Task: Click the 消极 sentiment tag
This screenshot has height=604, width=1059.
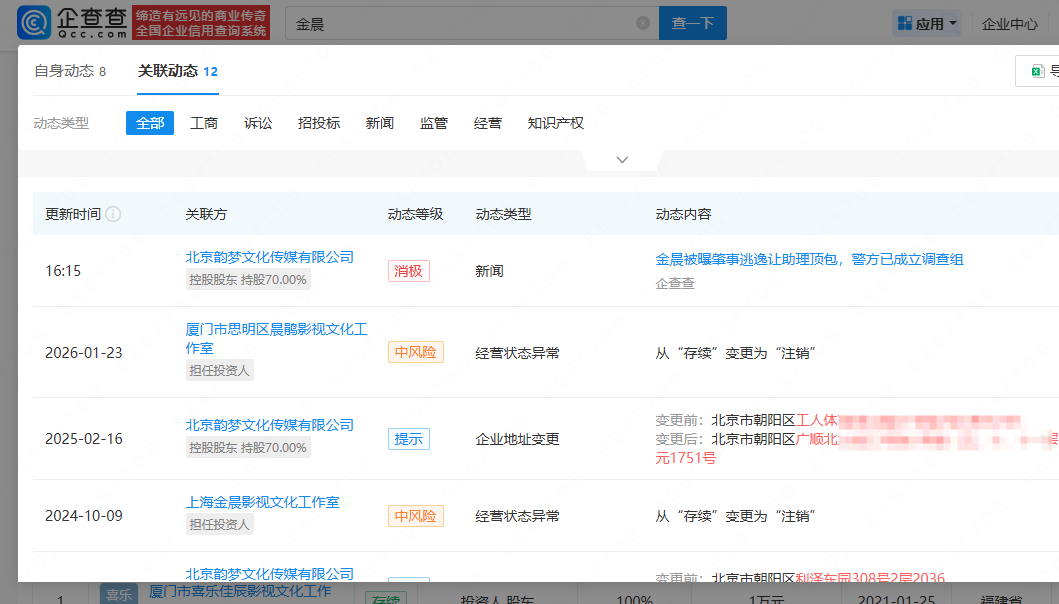Action: point(408,270)
